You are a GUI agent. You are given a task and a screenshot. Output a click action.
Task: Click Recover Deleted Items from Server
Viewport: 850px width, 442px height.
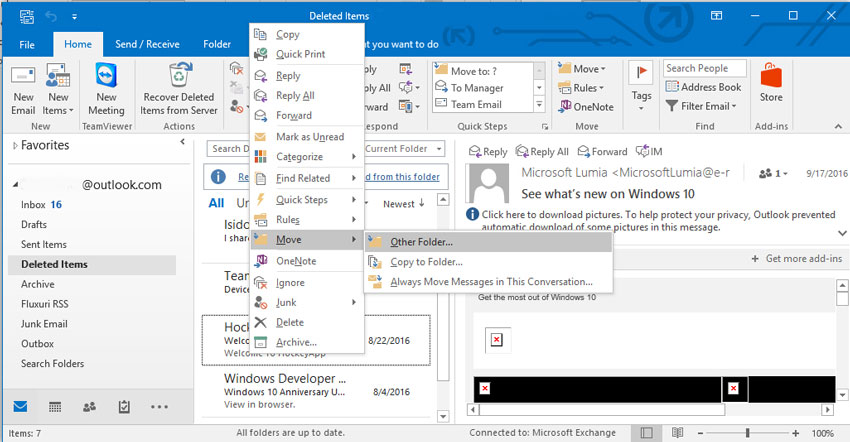[180, 90]
